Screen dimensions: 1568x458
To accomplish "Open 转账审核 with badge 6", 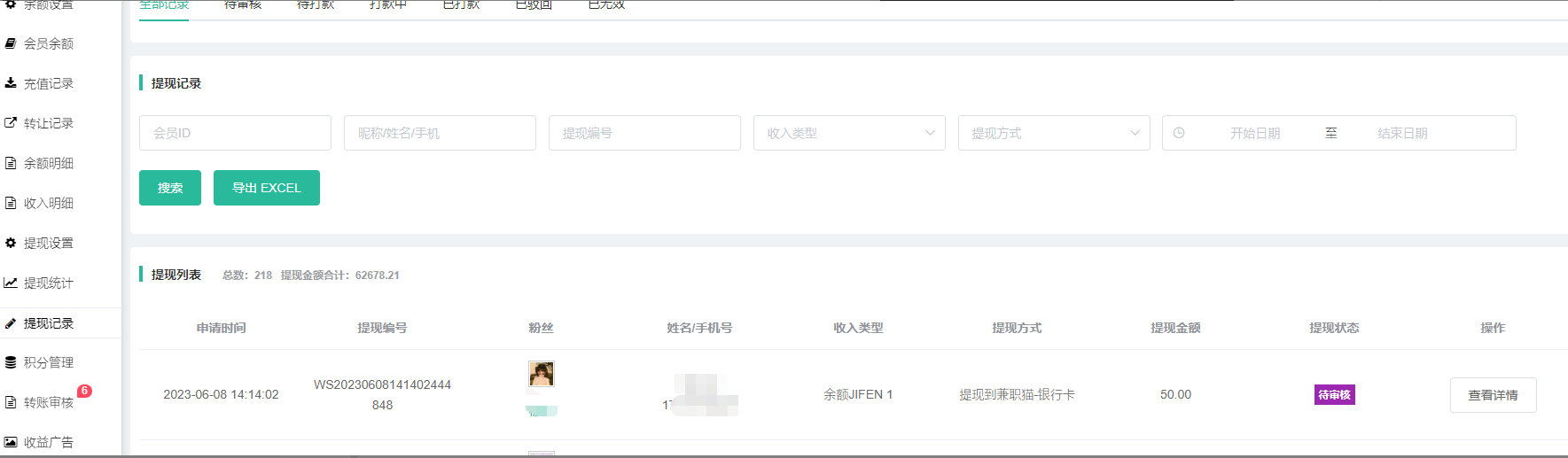I will coord(49,402).
